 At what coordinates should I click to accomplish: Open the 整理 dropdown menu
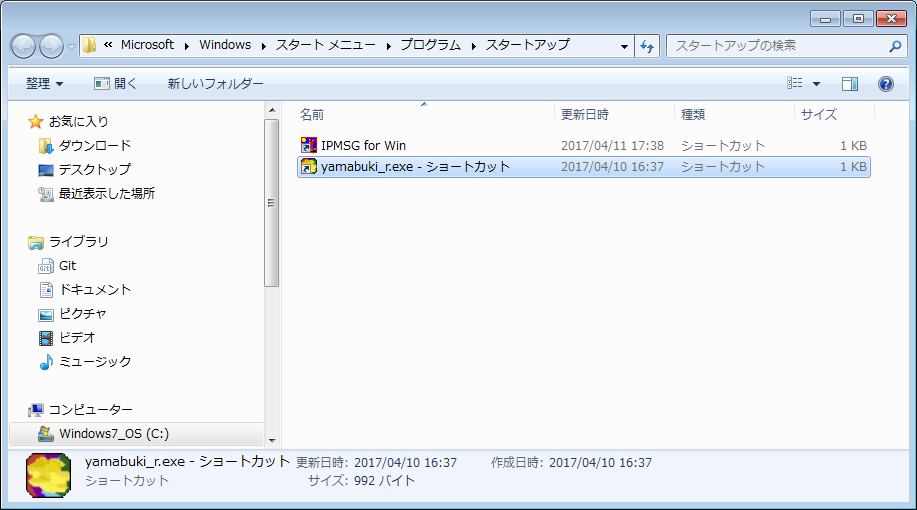coord(44,84)
